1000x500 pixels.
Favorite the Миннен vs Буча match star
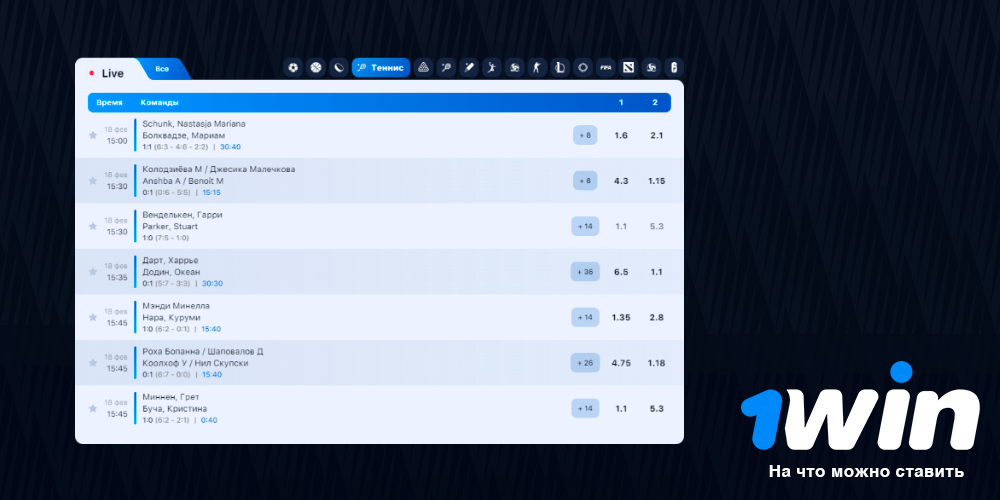point(92,408)
